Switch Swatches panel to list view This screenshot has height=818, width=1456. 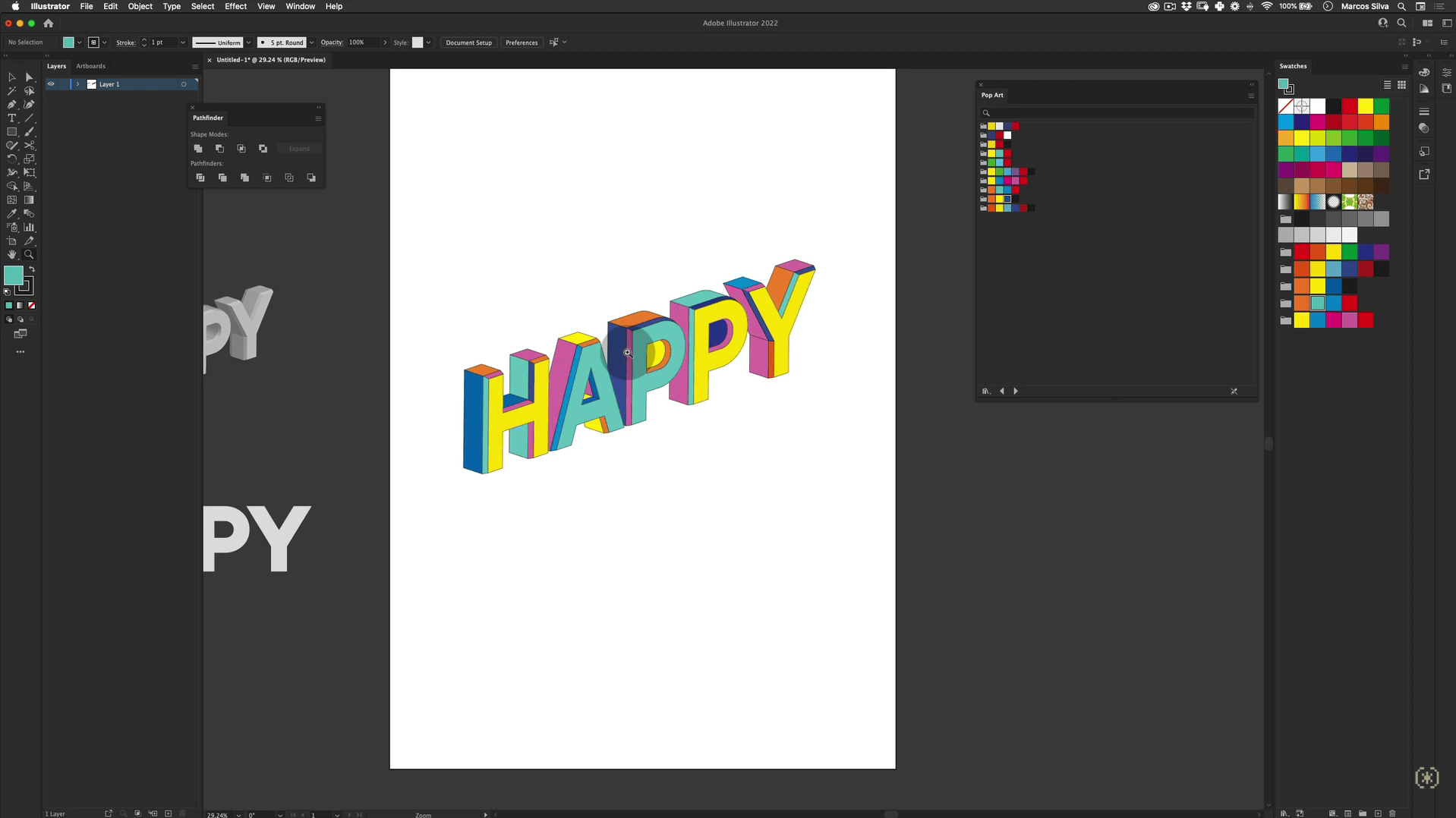(x=1387, y=85)
